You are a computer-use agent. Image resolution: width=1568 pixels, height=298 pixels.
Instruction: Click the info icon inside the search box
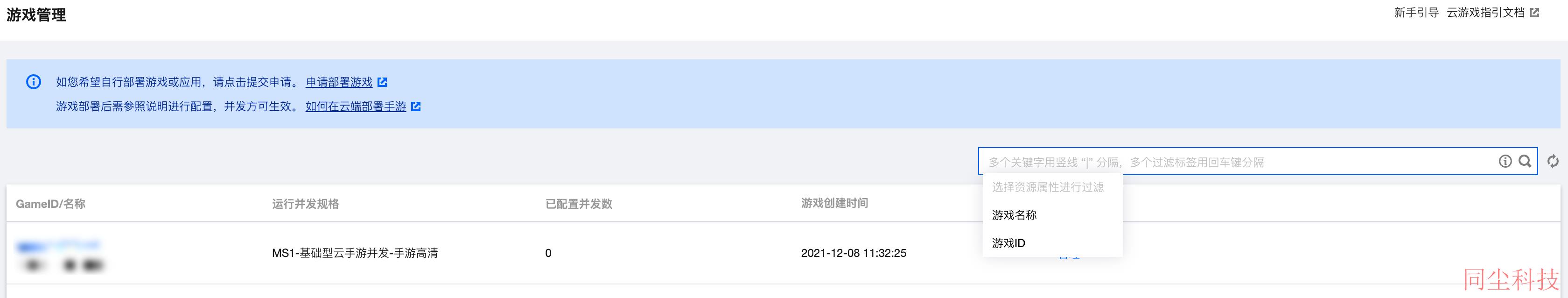[x=1505, y=162]
